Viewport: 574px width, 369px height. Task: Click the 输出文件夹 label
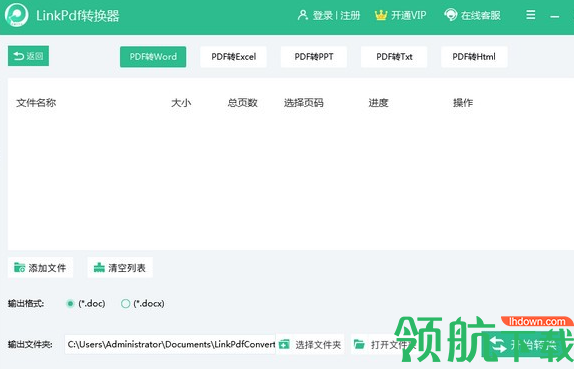tap(30, 344)
